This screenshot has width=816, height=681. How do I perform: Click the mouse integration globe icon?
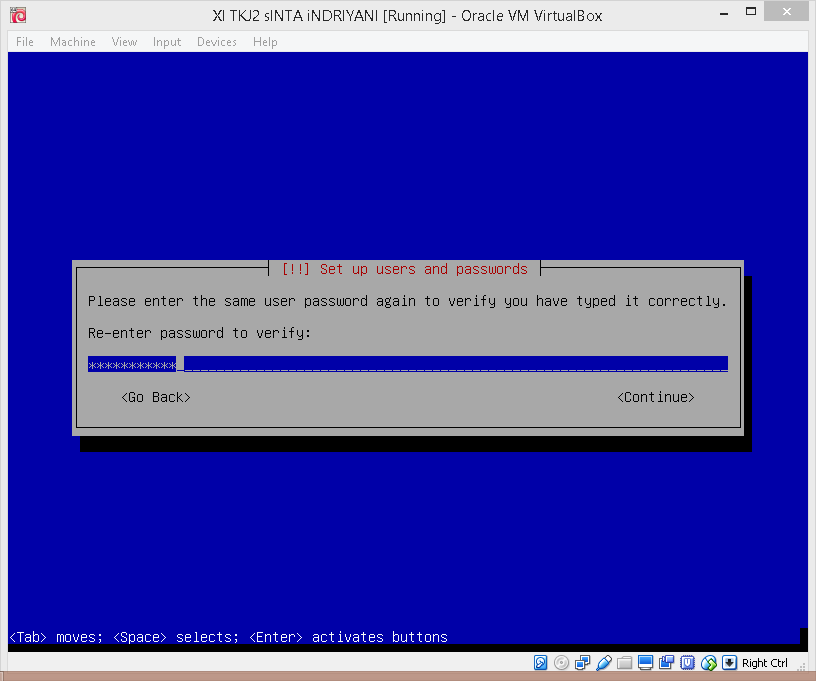[x=709, y=663]
